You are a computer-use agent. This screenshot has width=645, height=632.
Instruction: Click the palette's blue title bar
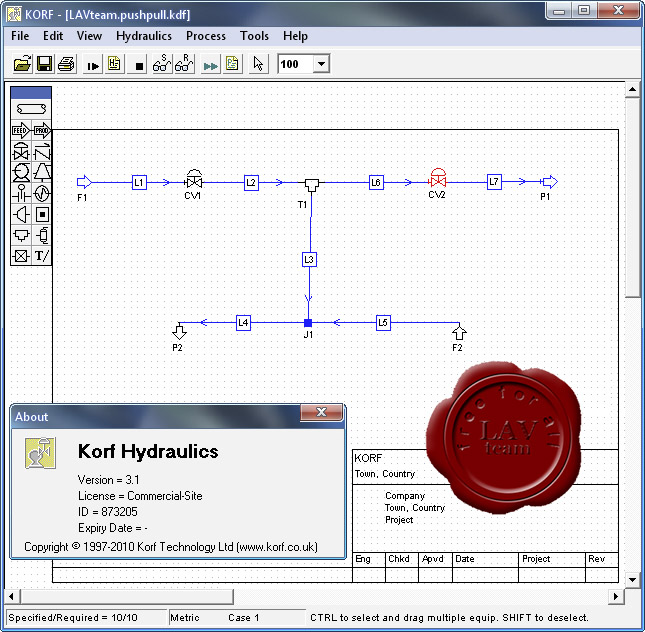pos(31,93)
